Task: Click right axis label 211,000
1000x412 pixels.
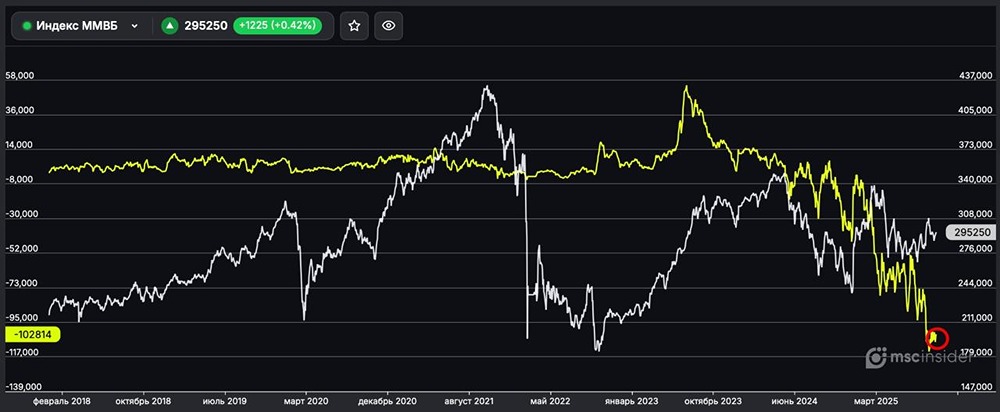Action: pos(976,318)
